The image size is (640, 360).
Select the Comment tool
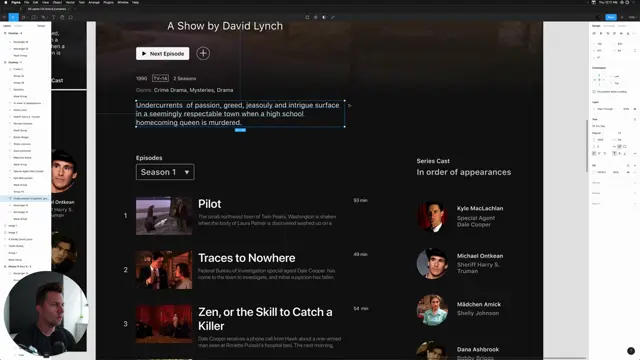point(71,18)
